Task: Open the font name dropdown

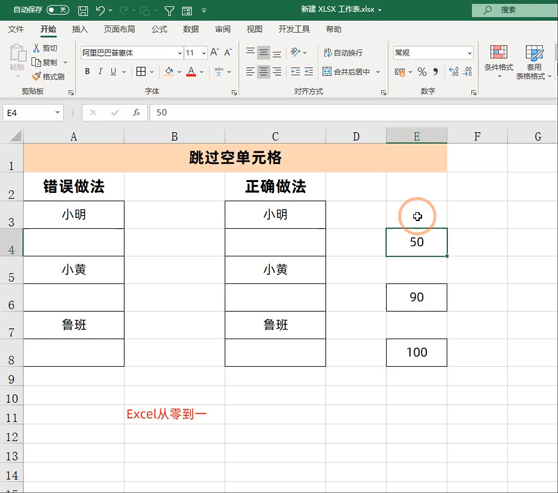Action: coord(180,53)
